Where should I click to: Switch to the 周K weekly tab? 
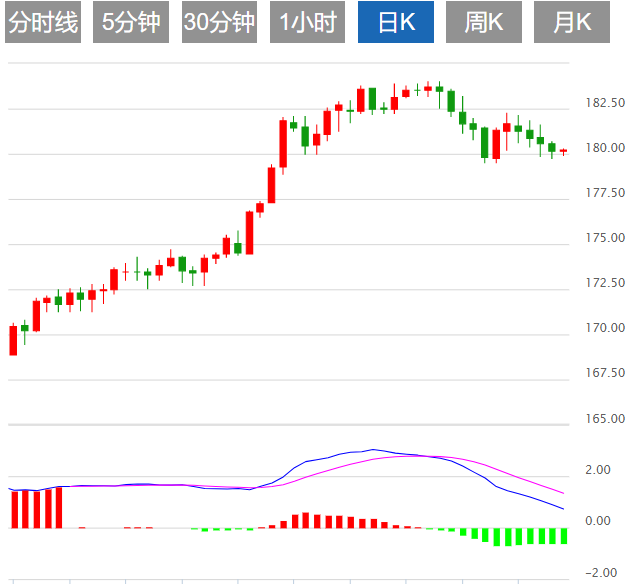[484, 22]
